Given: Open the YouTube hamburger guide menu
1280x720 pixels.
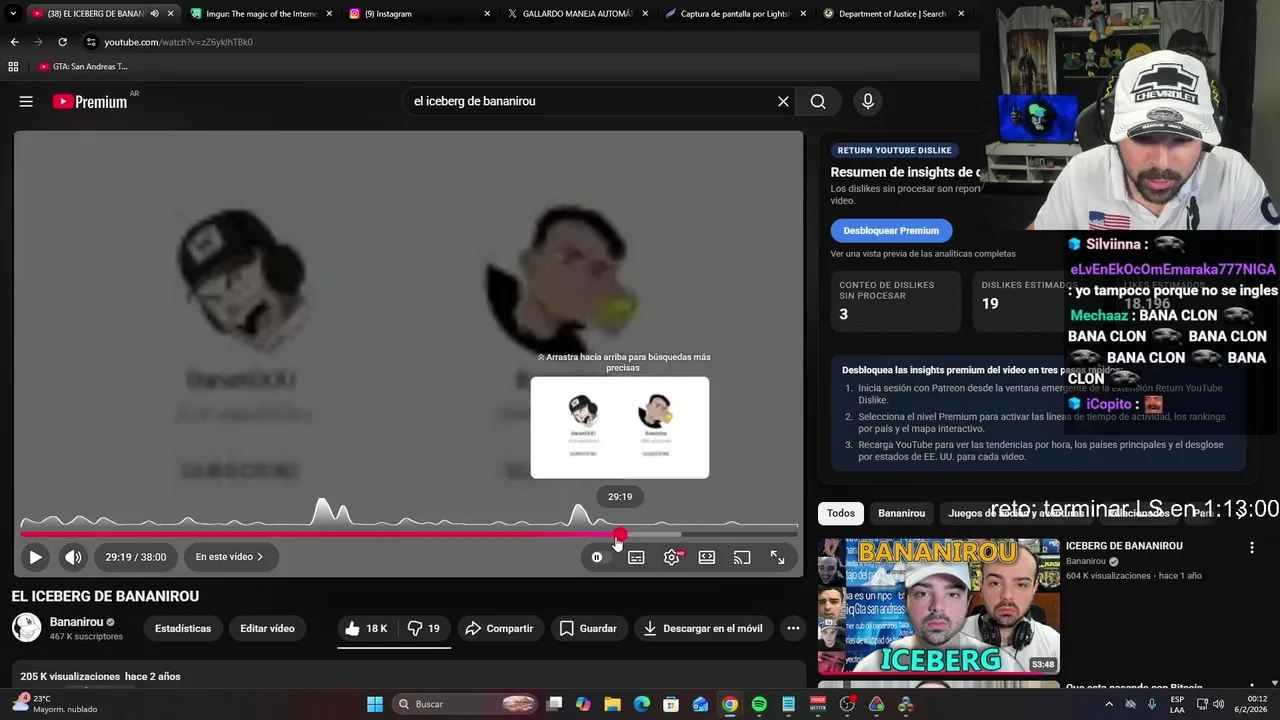Looking at the screenshot, I should tap(26, 101).
